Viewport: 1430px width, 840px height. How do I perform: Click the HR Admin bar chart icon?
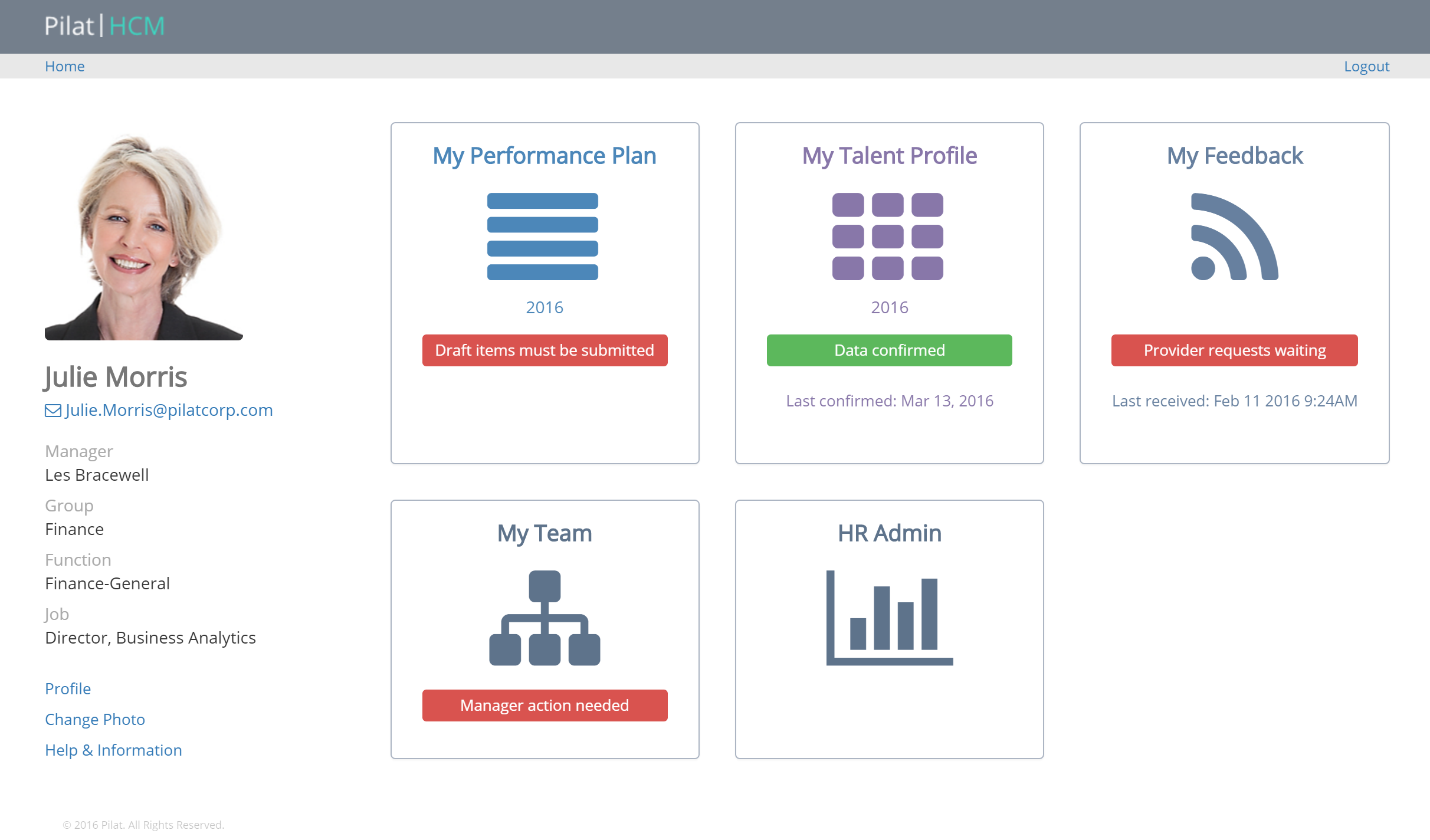[889, 618]
